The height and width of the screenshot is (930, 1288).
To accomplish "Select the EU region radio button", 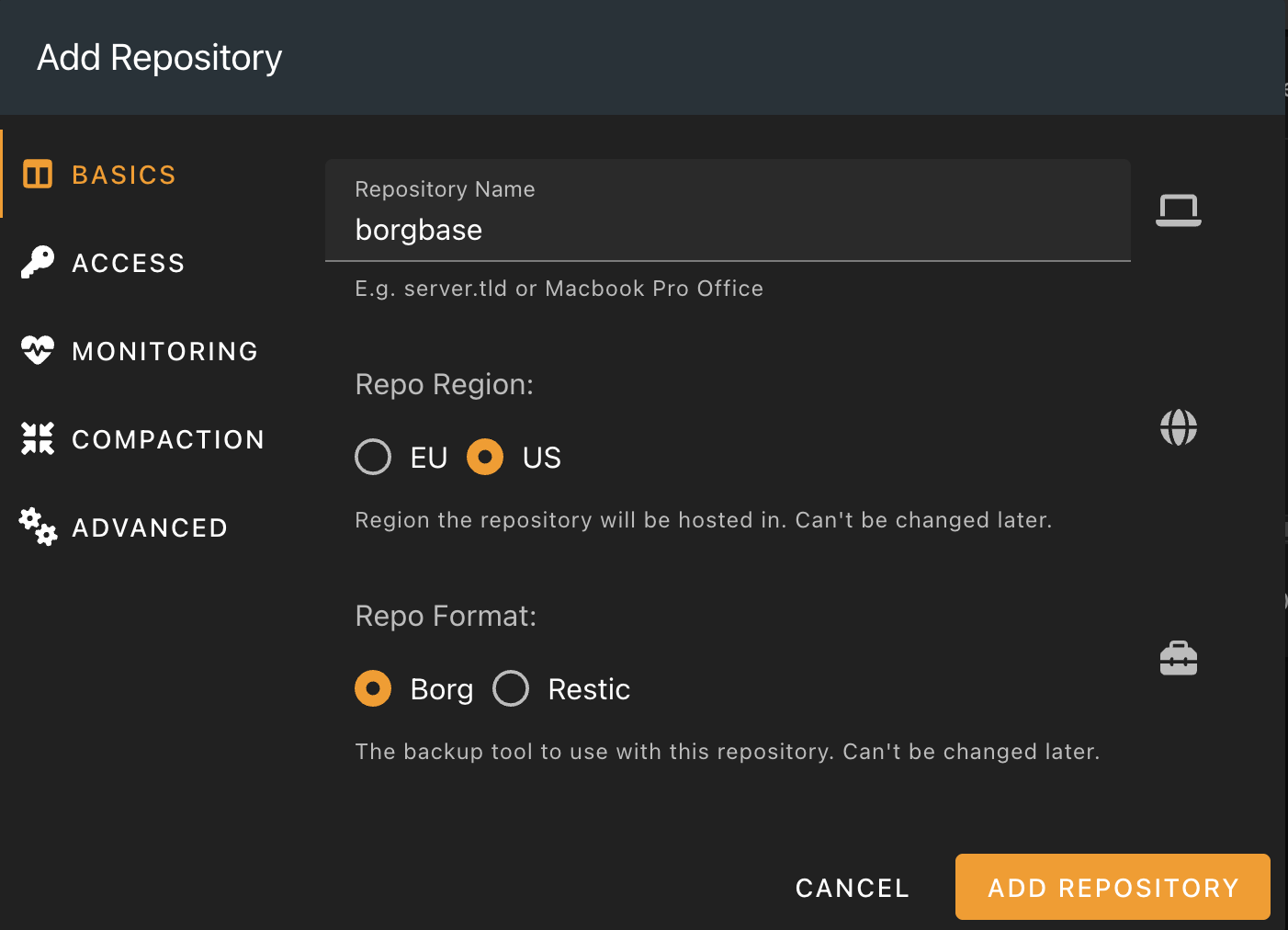I will (x=373, y=457).
